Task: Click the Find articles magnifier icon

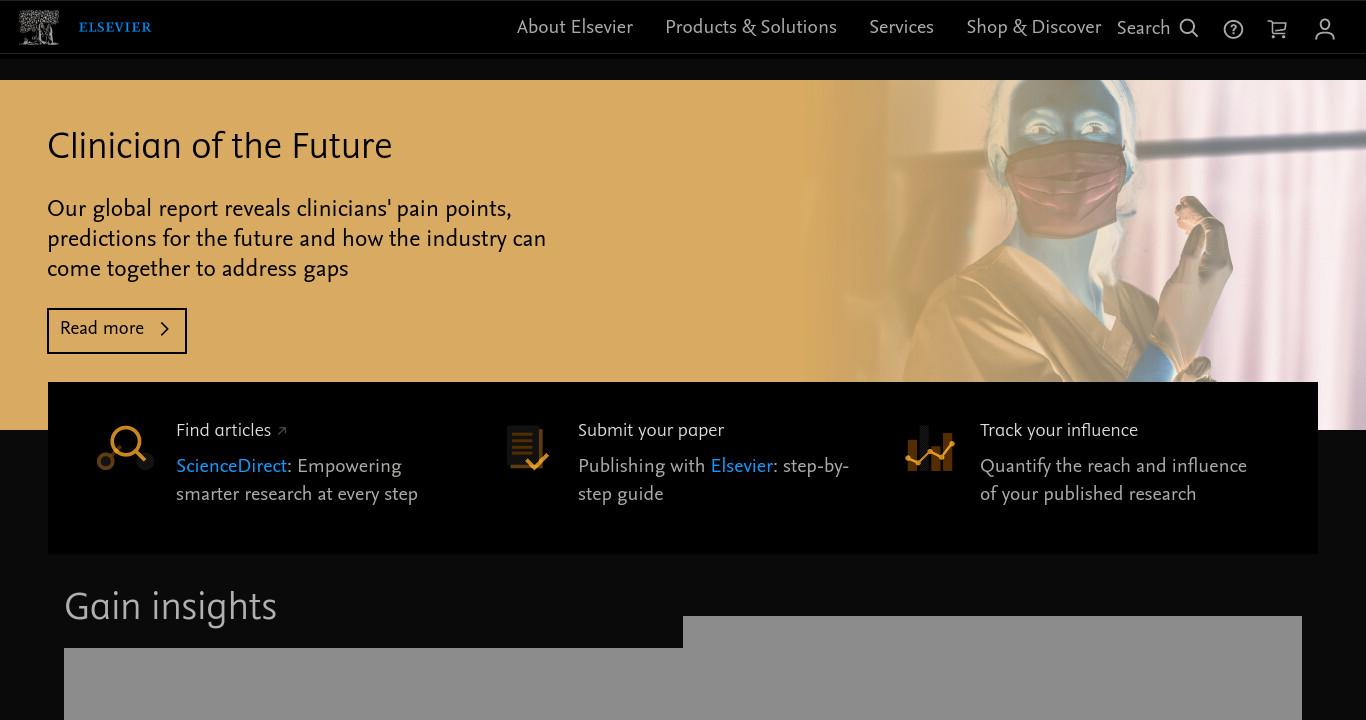Action: tap(125, 448)
